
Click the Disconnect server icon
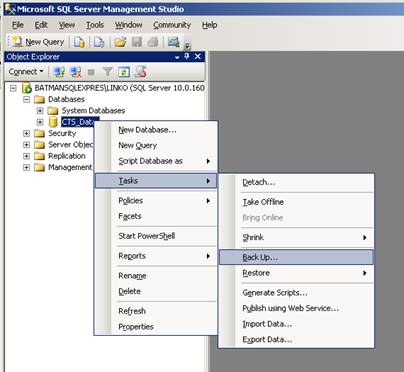[76, 72]
